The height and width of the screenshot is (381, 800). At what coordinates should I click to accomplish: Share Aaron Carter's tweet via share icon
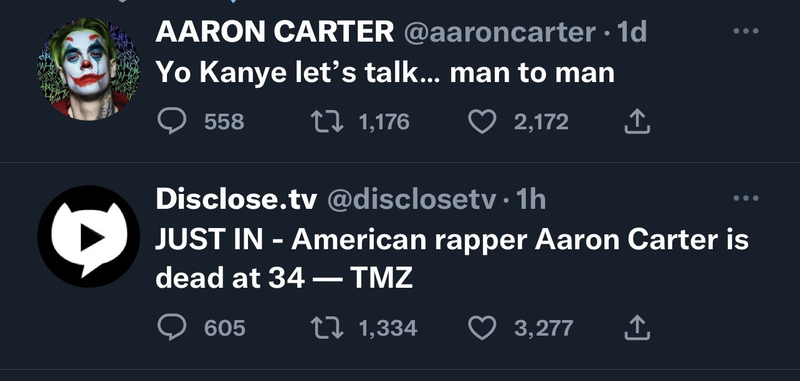[x=637, y=122]
